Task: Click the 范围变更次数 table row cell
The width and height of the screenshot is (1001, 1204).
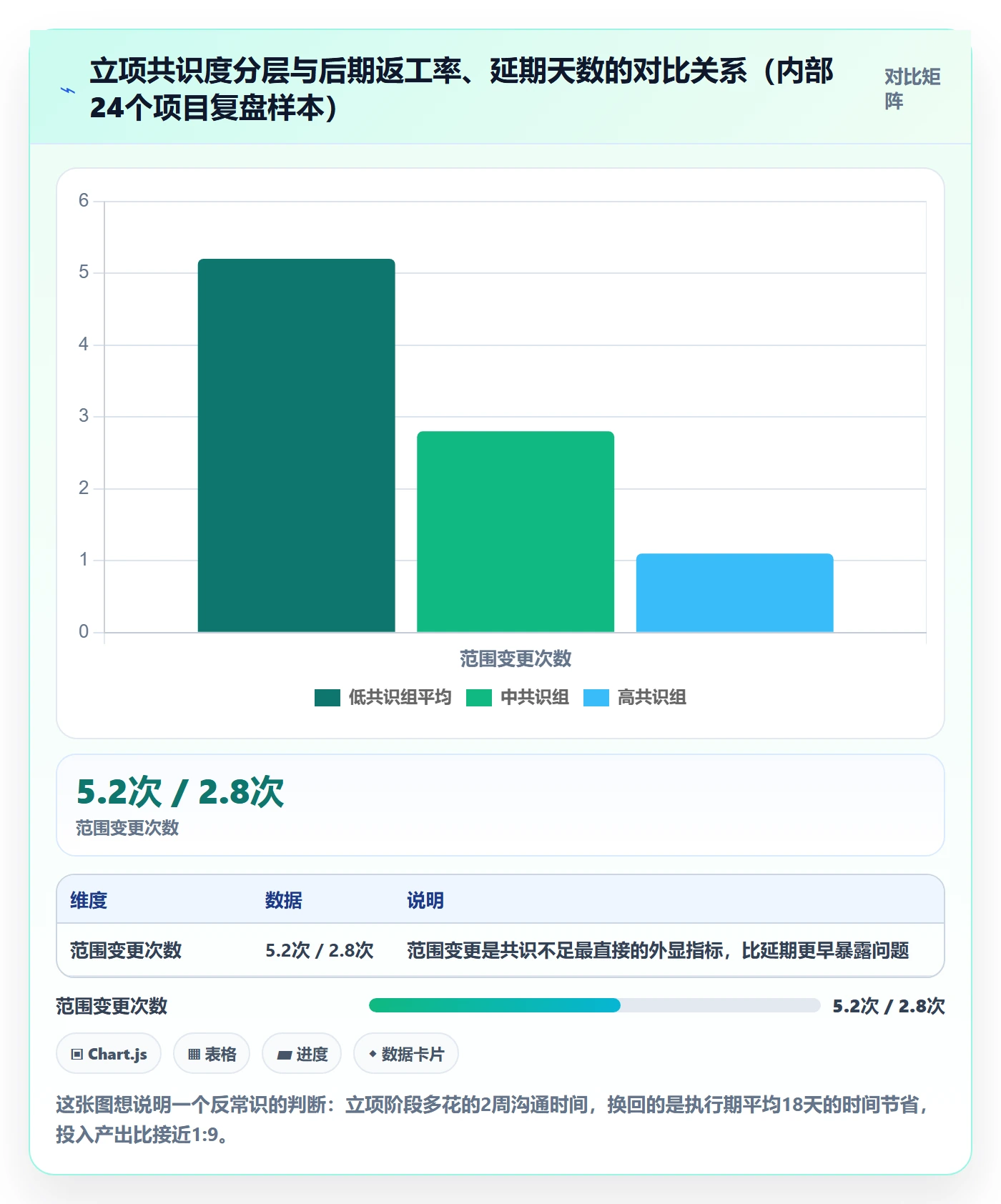Action: [126, 950]
